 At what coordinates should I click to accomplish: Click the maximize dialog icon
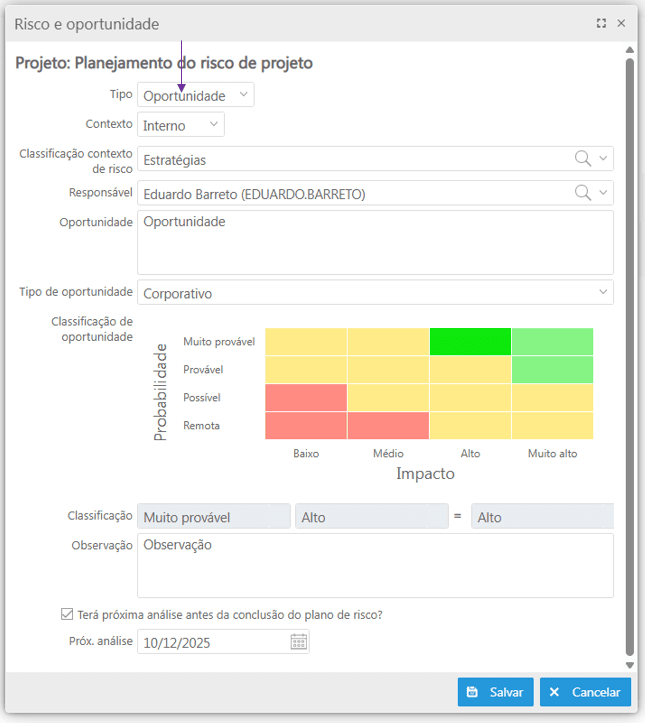[601, 23]
